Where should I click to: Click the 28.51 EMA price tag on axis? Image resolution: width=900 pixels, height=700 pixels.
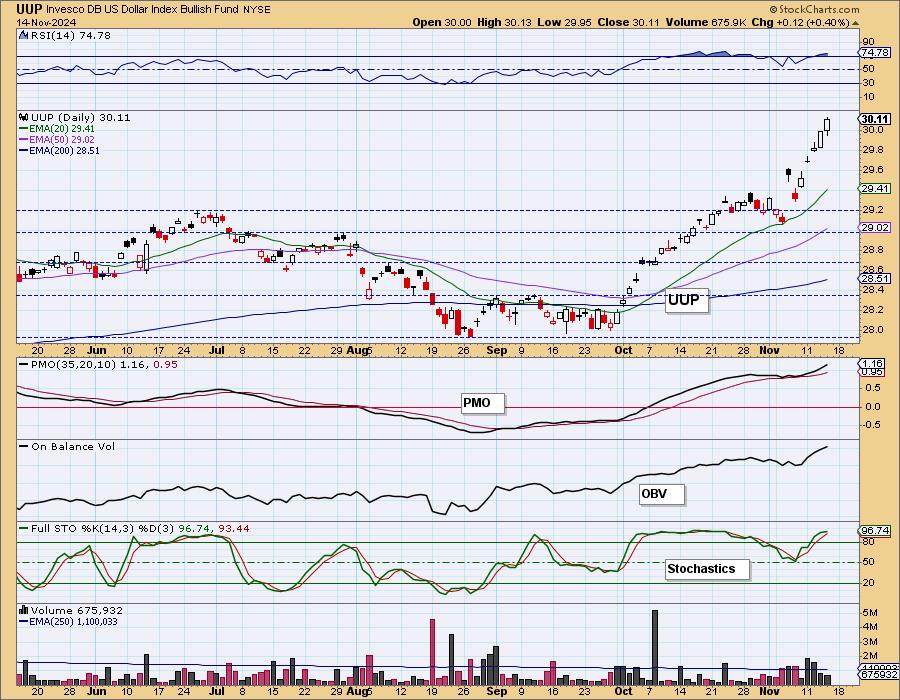point(875,279)
